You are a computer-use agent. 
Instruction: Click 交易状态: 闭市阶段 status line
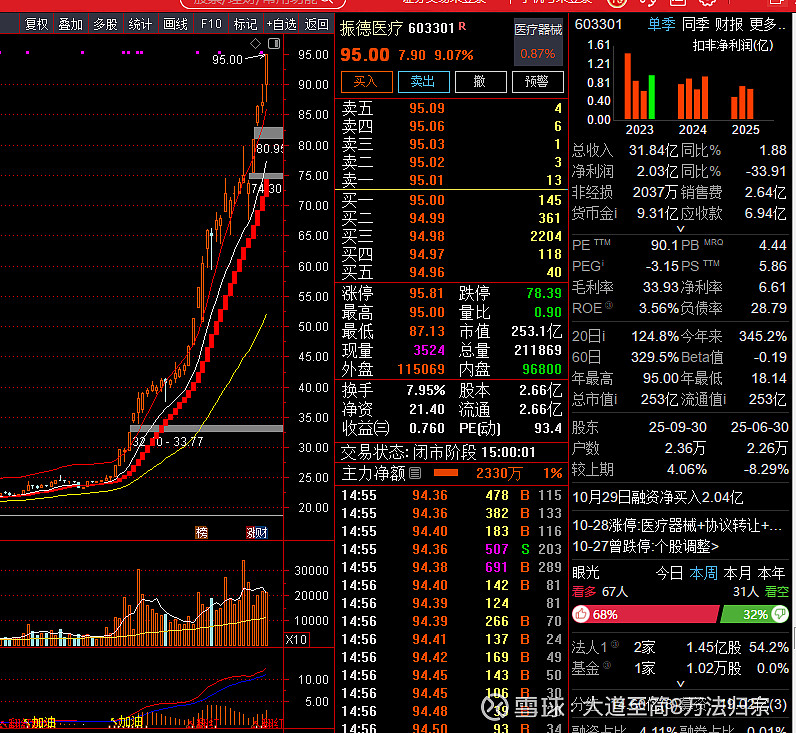(x=438, y=452)
